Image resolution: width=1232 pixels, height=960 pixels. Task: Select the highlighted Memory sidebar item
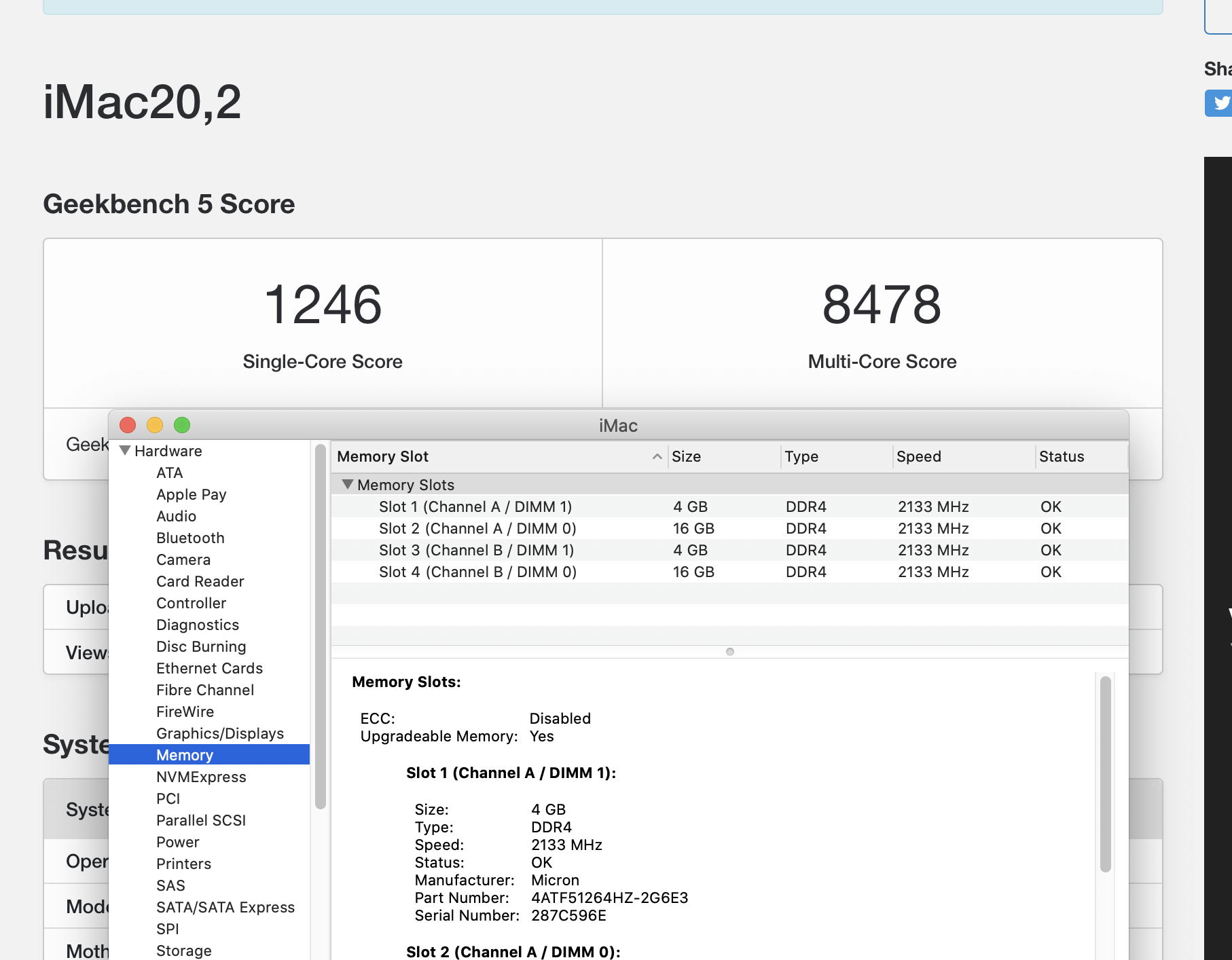(209, 755)
